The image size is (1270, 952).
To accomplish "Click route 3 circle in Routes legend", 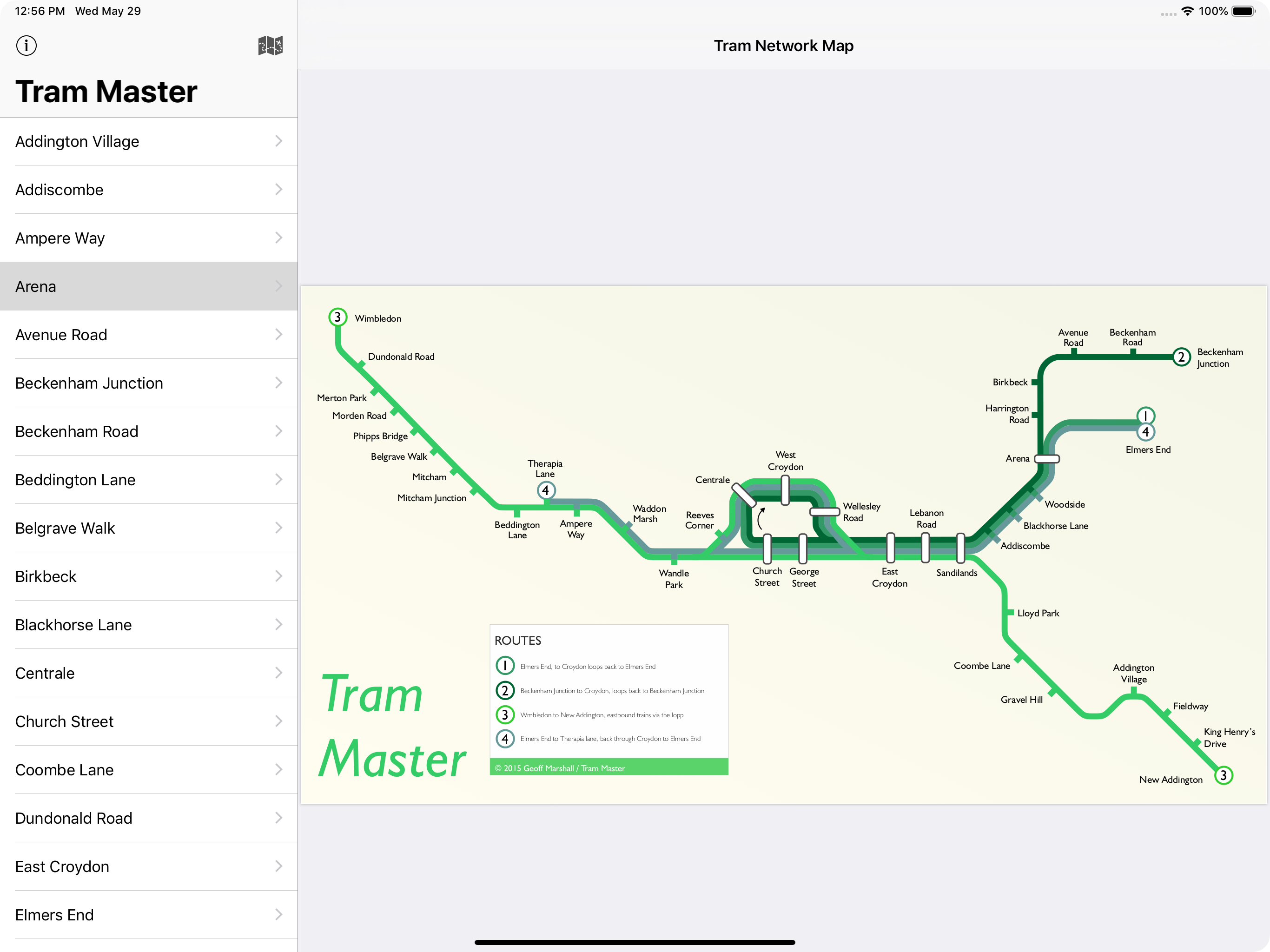I will click(x=505, y=714).
